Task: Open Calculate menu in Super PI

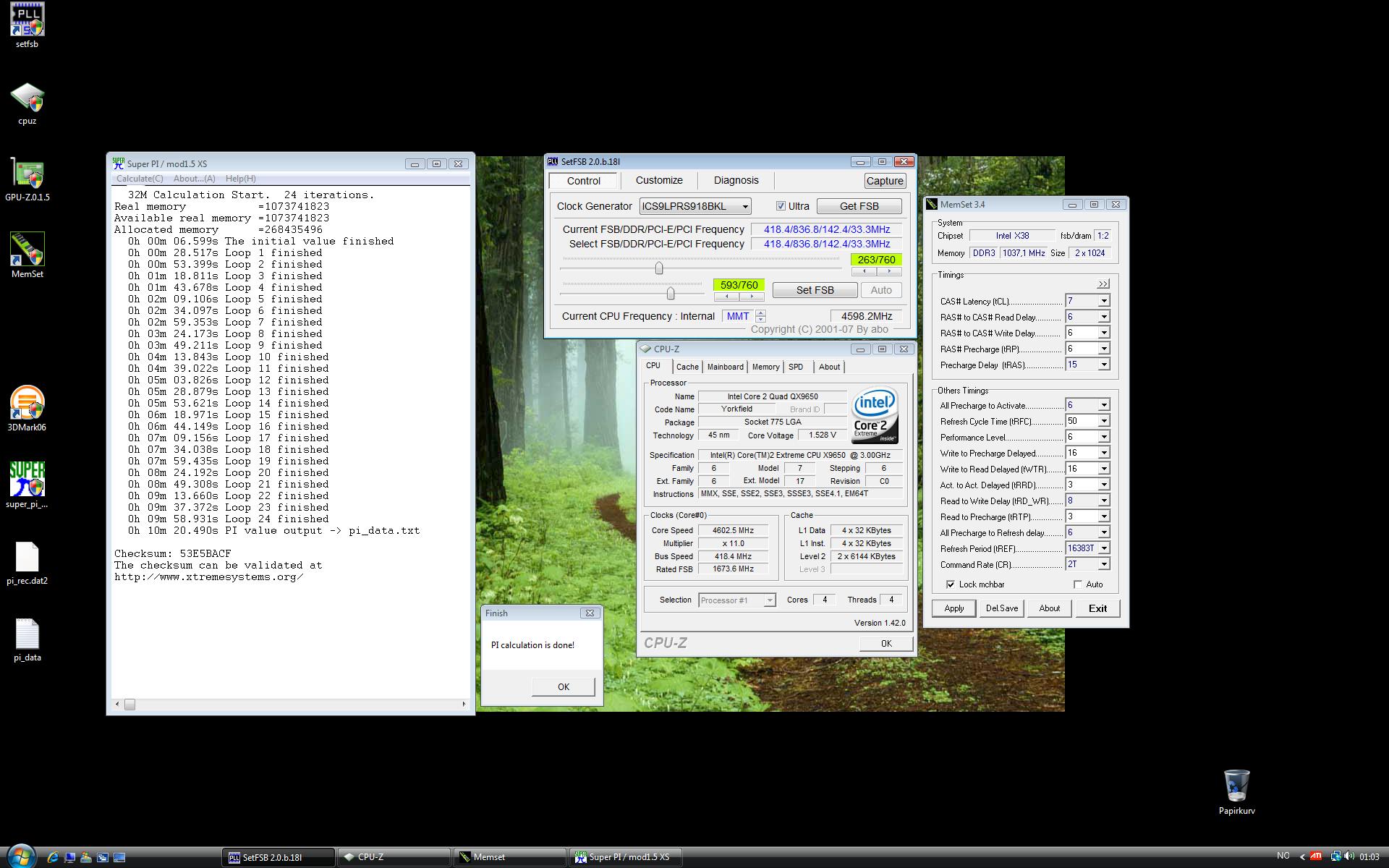Action: [140, 179]
